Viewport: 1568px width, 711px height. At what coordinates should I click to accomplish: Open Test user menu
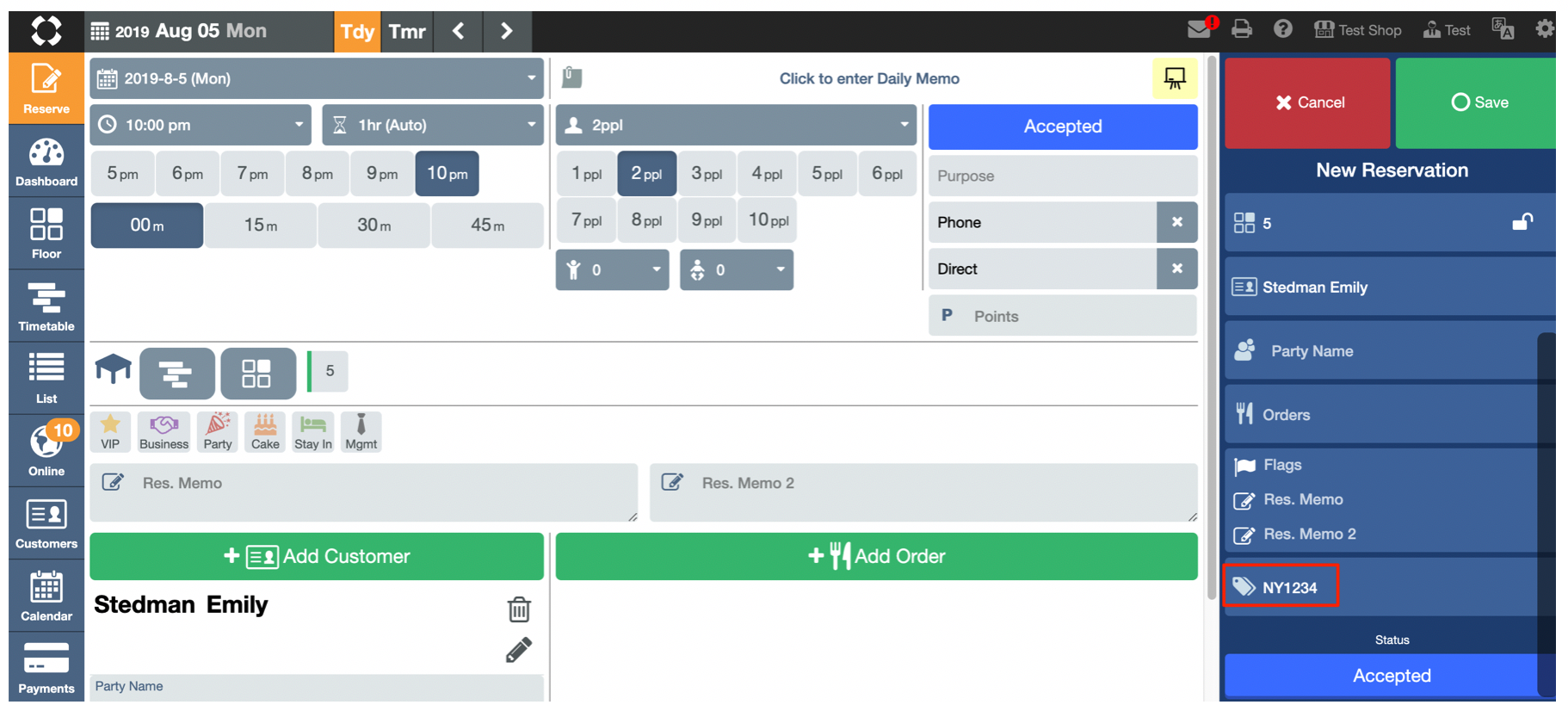1447,30
